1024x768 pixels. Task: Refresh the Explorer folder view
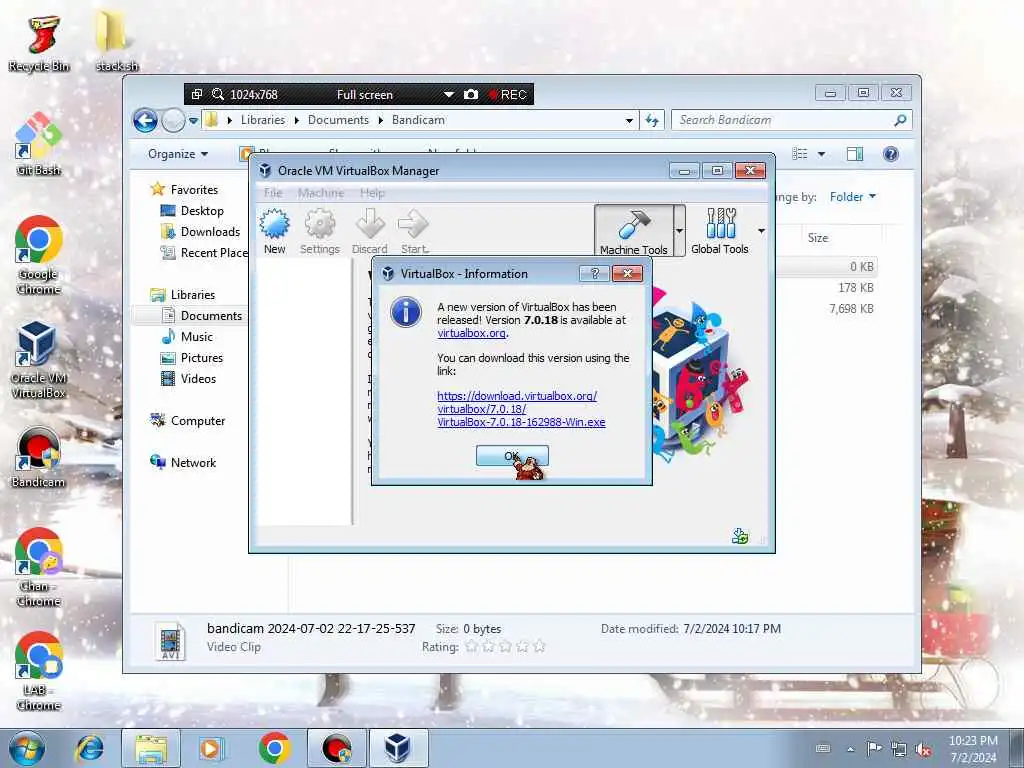point(652,120)
